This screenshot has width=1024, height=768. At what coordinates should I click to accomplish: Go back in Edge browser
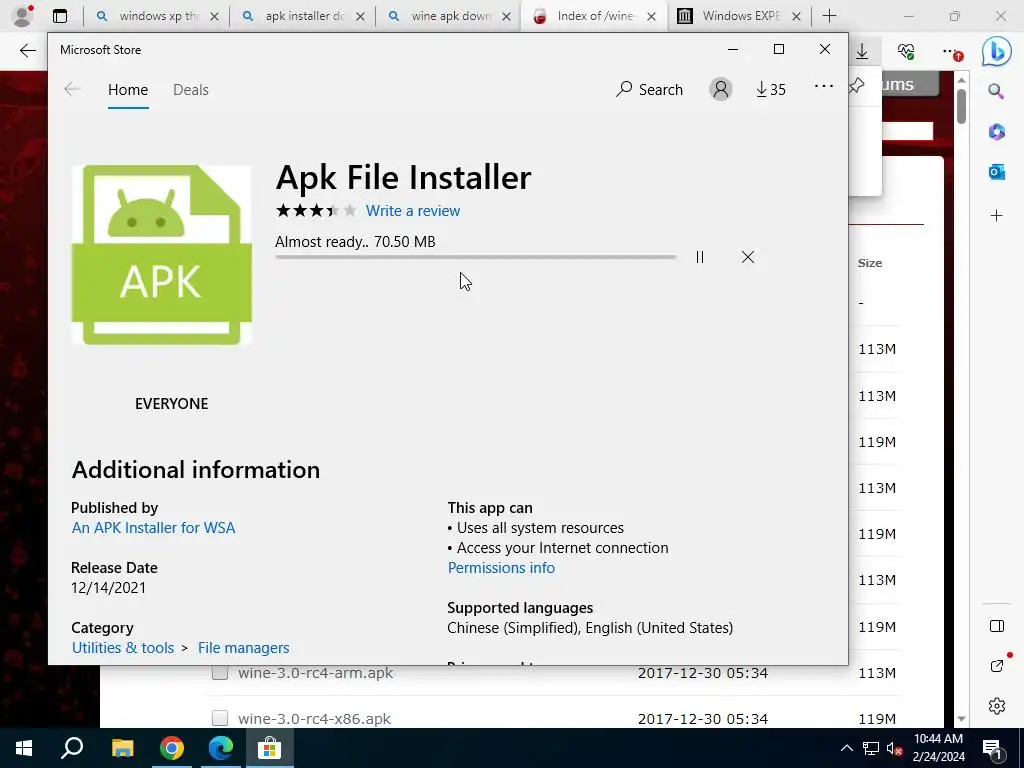pyautogui.click(x=27, y=51)
